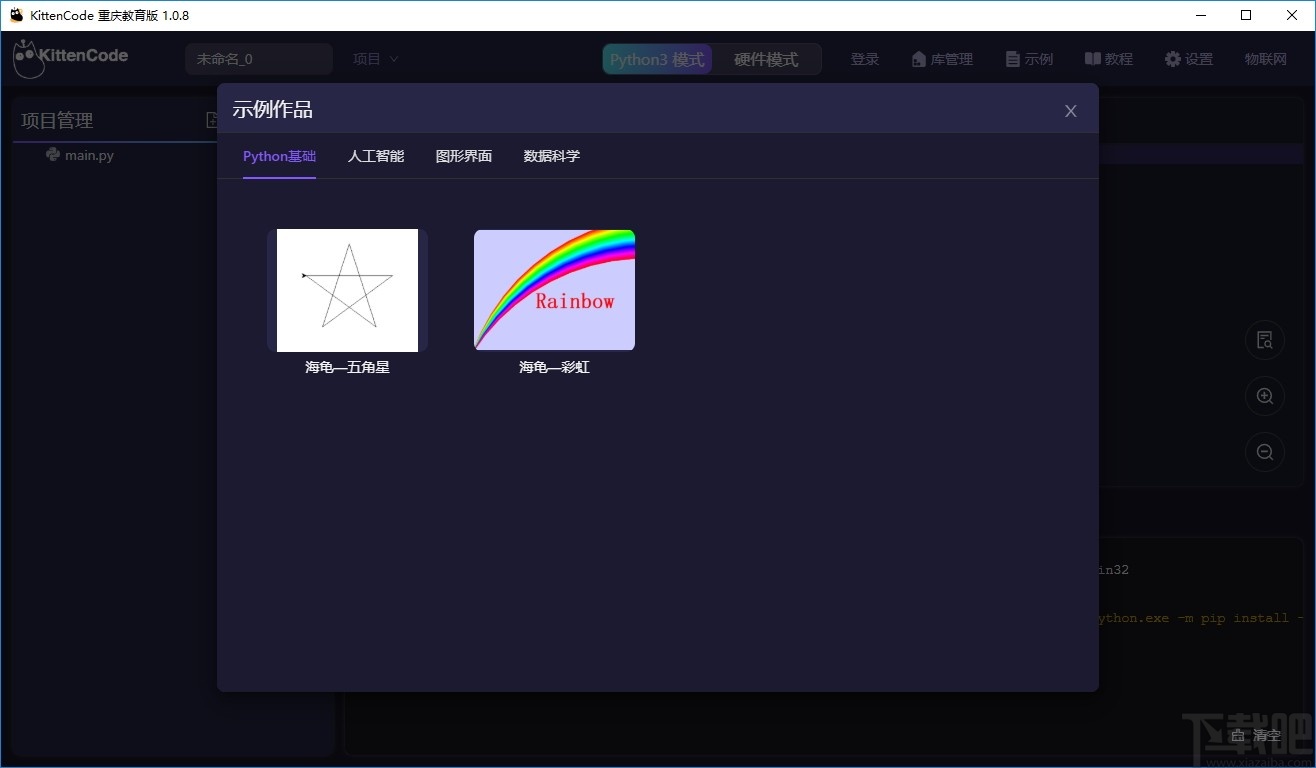The height and width of the screenshot is (768, 1316).
Task: Open the 海龟—彩虹 example thumbnail
Action: 554,290
